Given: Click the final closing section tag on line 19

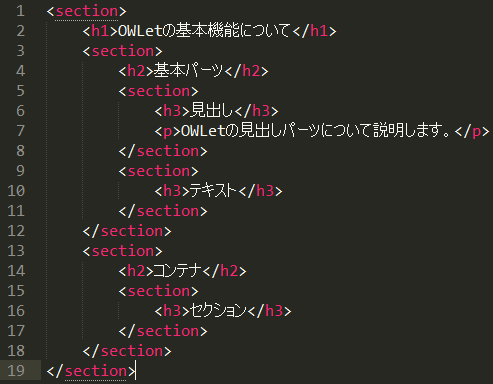Looking at the screenshot, I should tap(91, 371).
